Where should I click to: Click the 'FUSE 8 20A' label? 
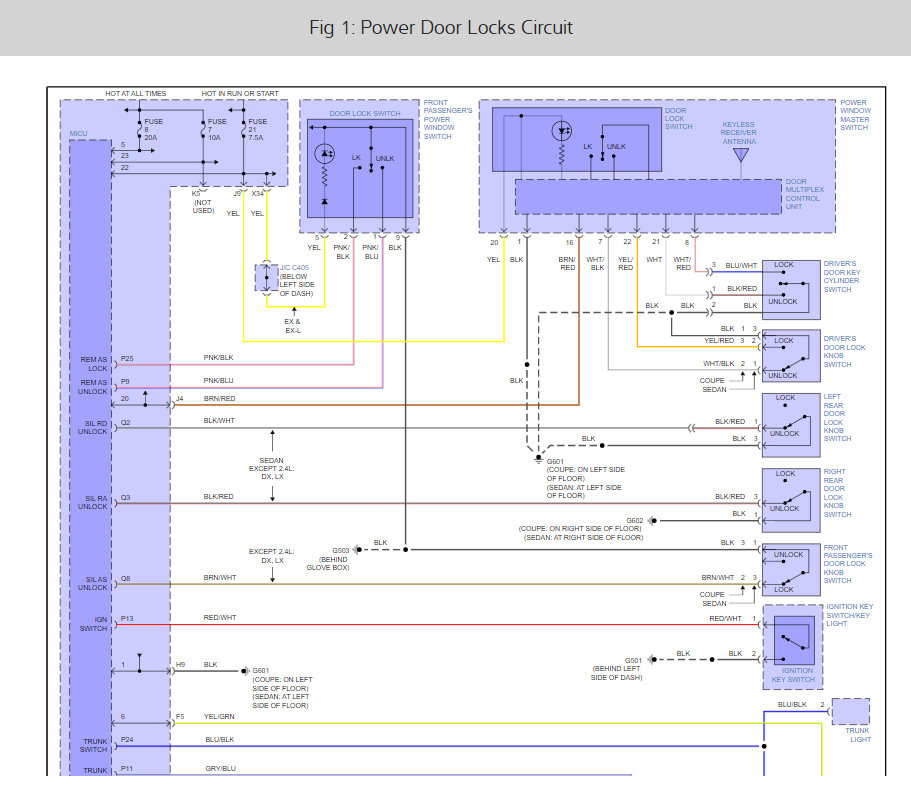(x=153, y=130)
